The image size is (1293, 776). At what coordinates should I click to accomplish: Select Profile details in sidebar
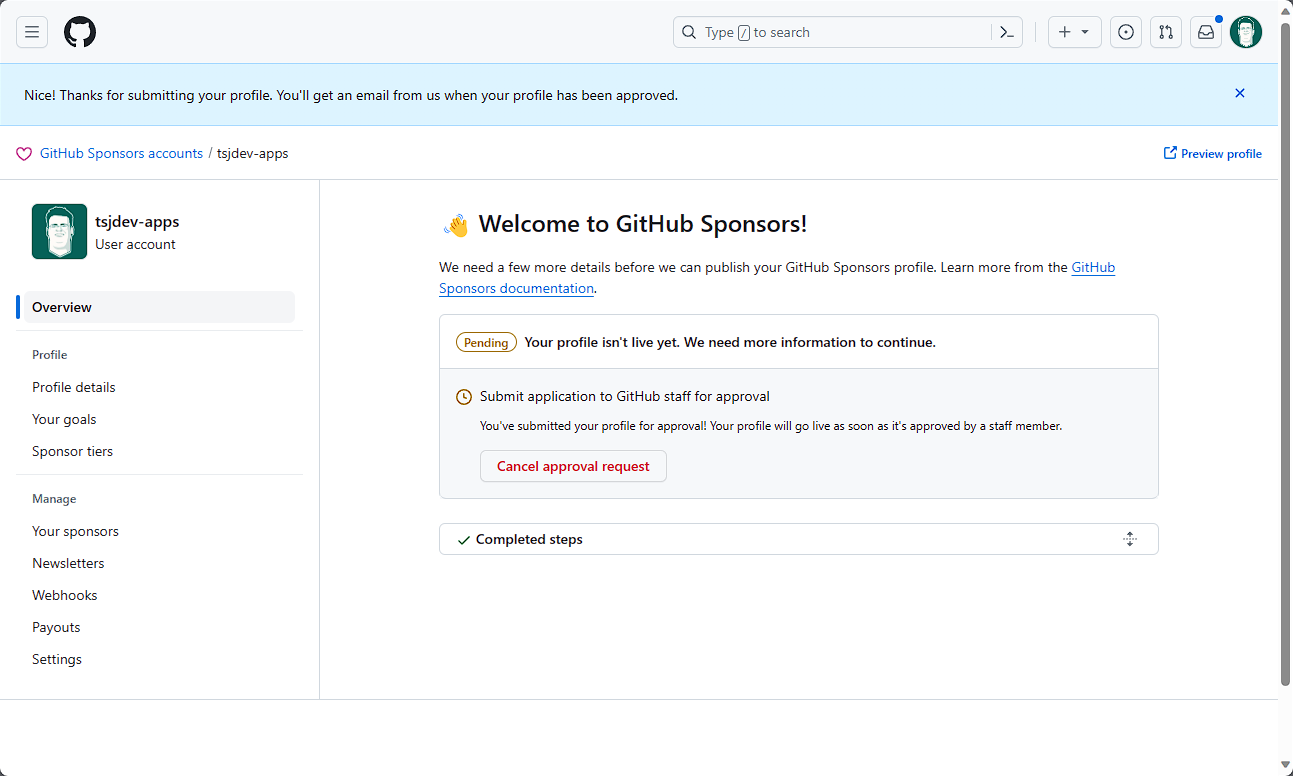pyautogui.click(x=74, y=387)
